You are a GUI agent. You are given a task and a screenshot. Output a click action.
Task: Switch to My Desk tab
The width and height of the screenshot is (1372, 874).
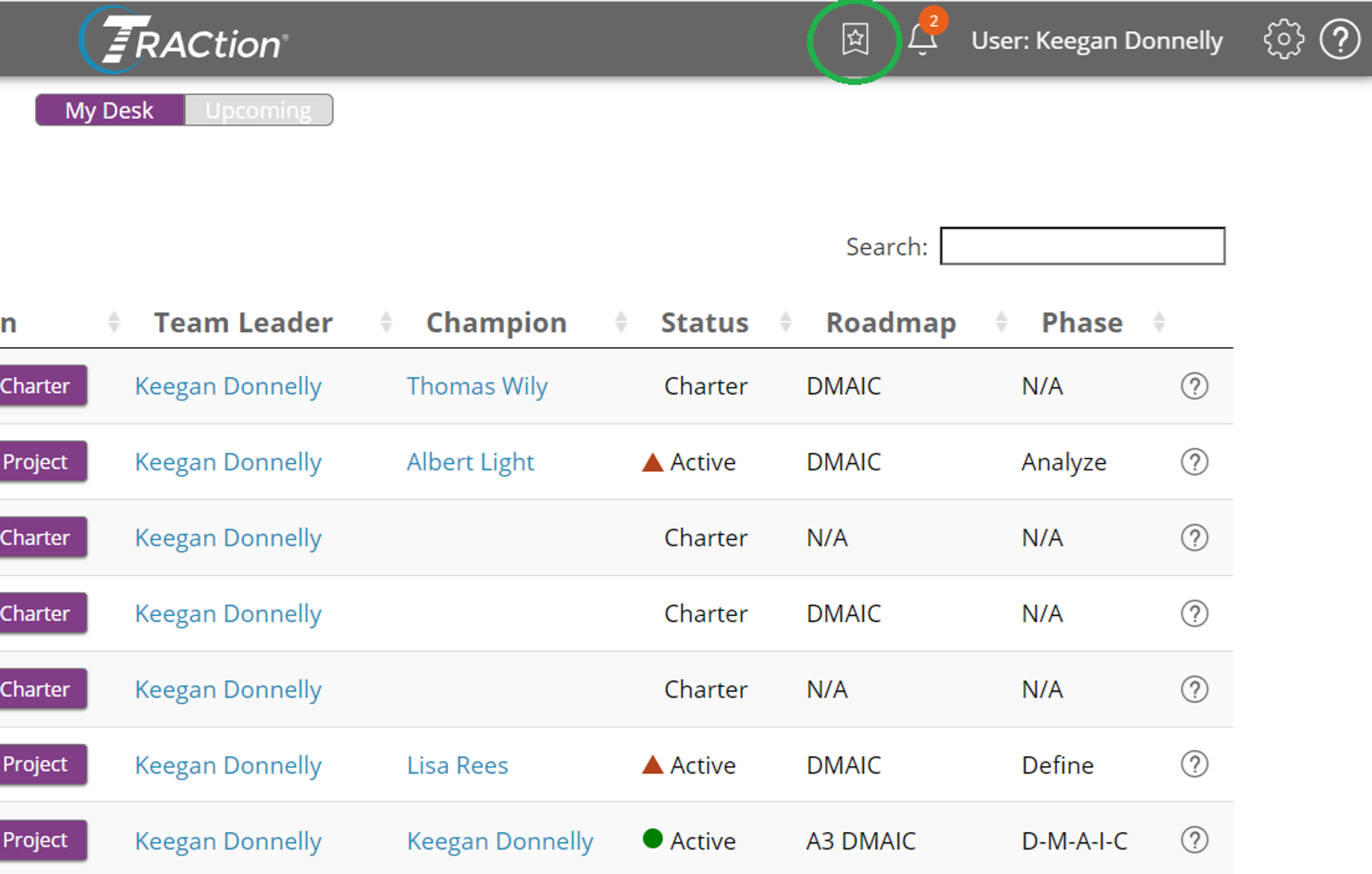click(109, 110)
